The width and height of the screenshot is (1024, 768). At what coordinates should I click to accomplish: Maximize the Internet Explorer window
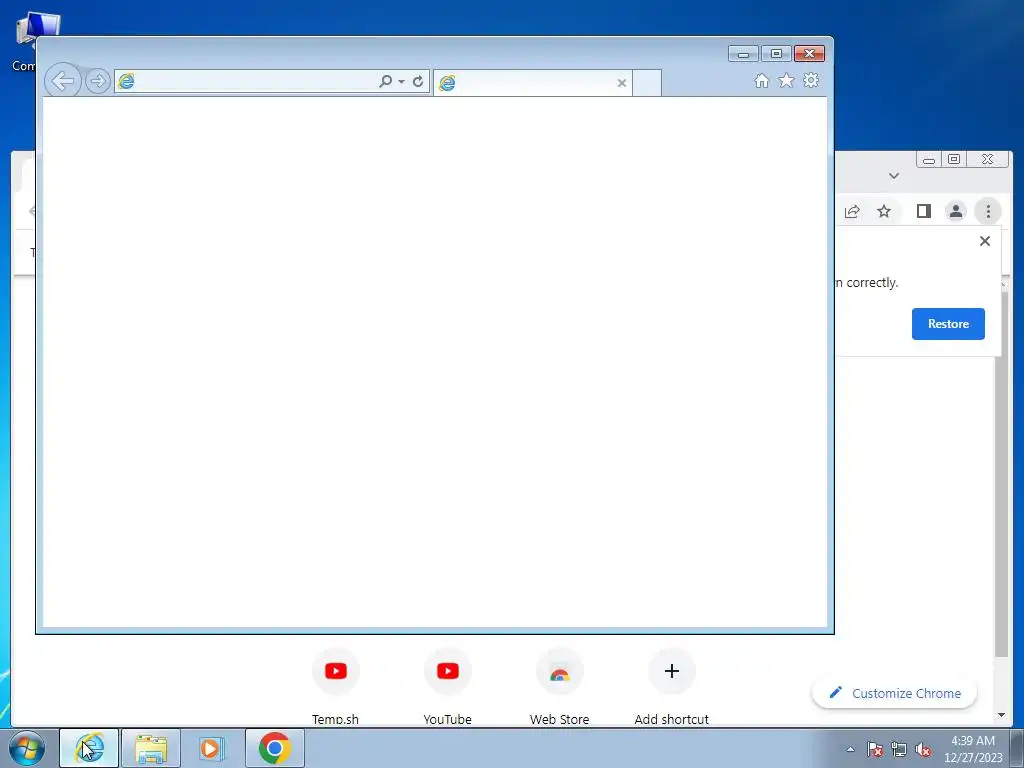tap(776, 54)
